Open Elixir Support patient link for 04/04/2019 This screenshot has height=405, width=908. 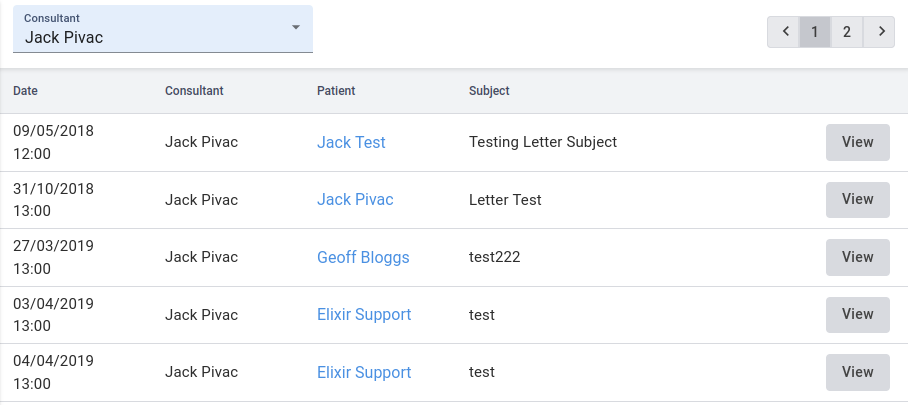coord(364,372)
